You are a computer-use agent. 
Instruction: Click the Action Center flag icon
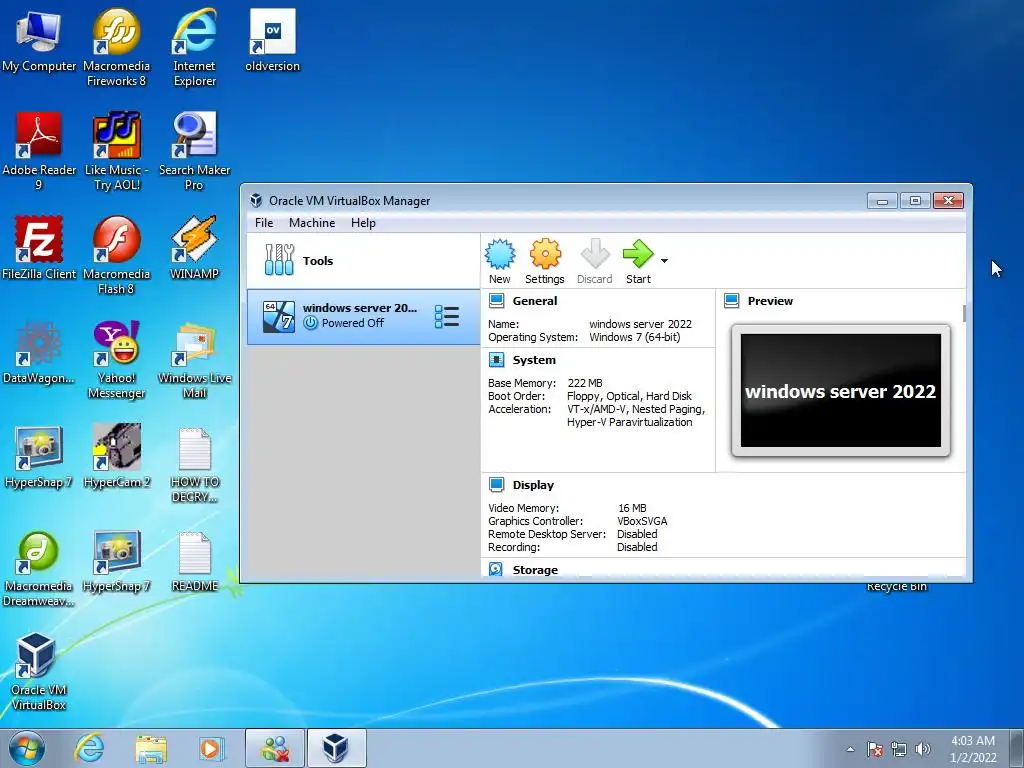(x=875, y=749)
